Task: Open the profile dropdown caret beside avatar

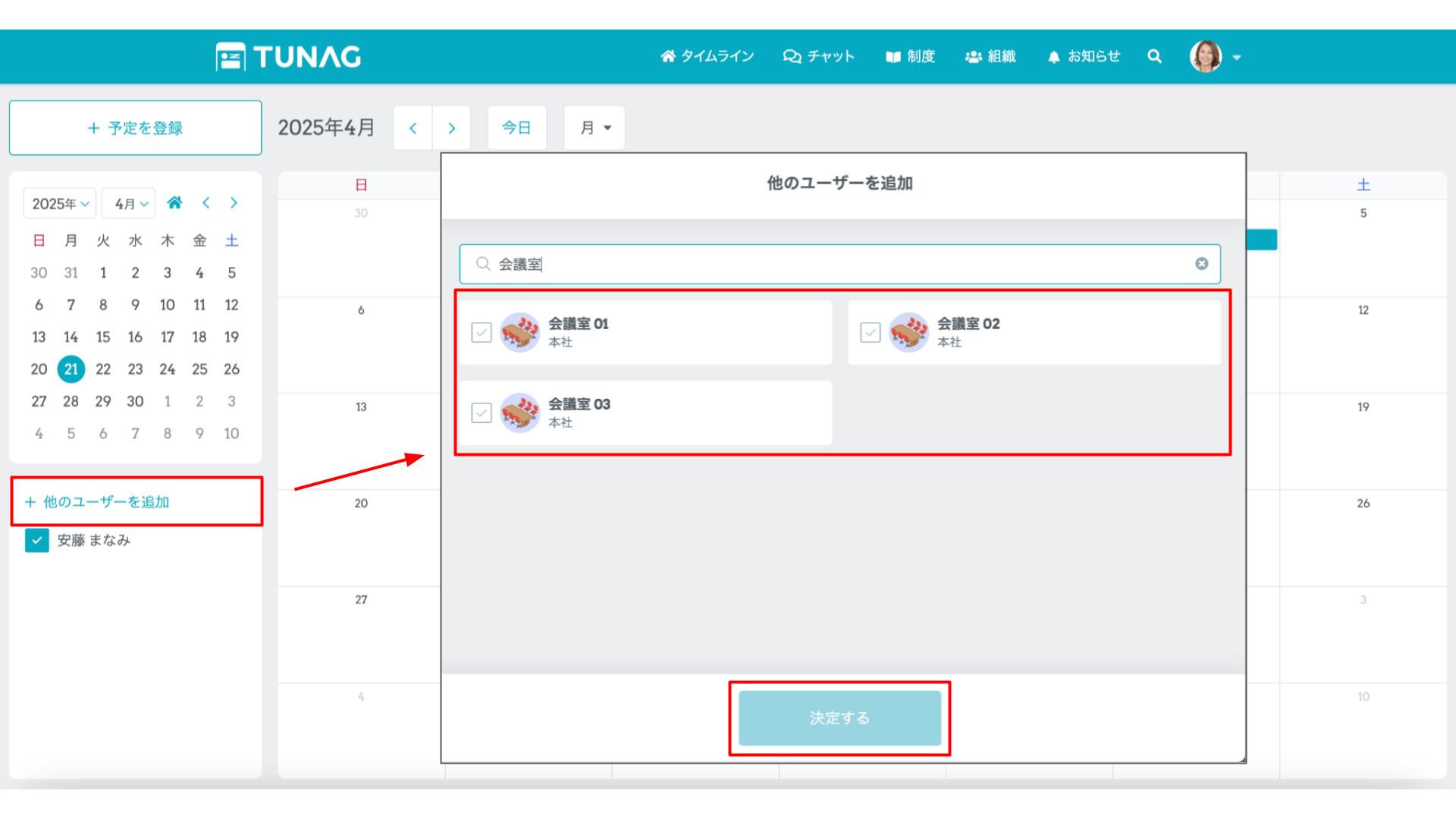Action: tap(1237, 58)
